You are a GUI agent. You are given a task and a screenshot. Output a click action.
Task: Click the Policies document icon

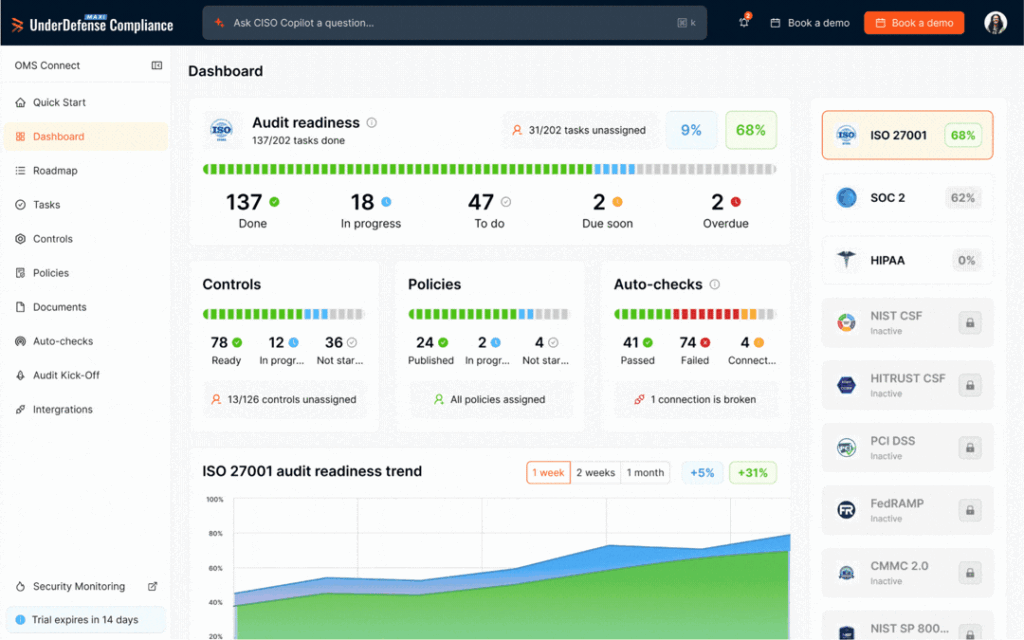coord(20,273)
